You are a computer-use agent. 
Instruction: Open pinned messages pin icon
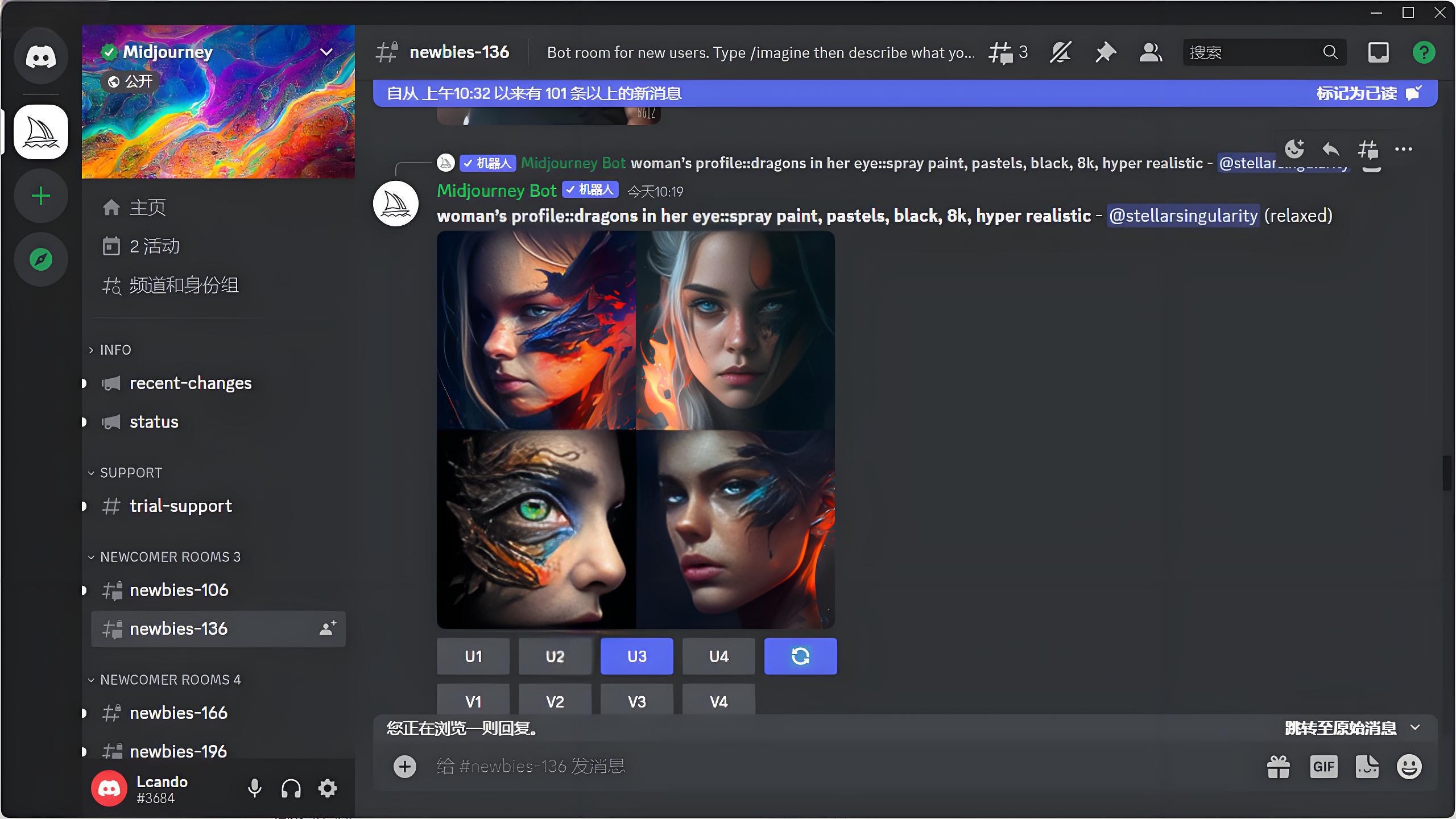click(x=1105, y=53)
